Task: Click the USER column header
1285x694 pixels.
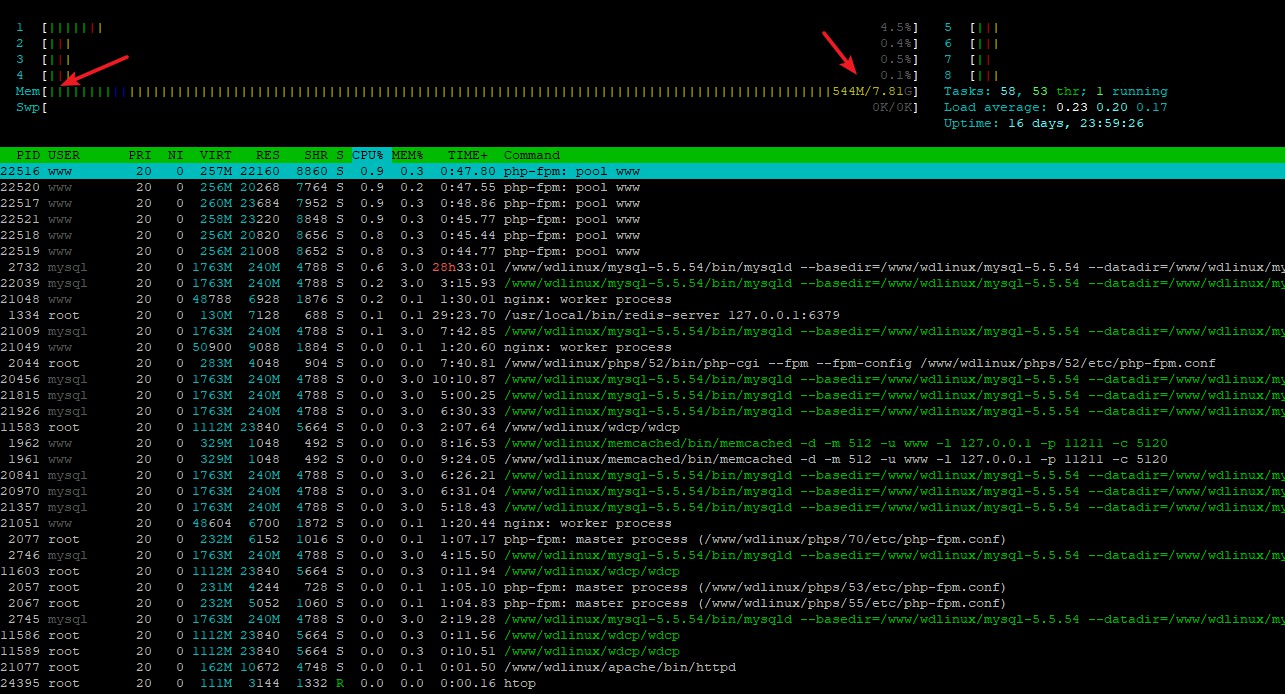Action: [x=64, y=155]
